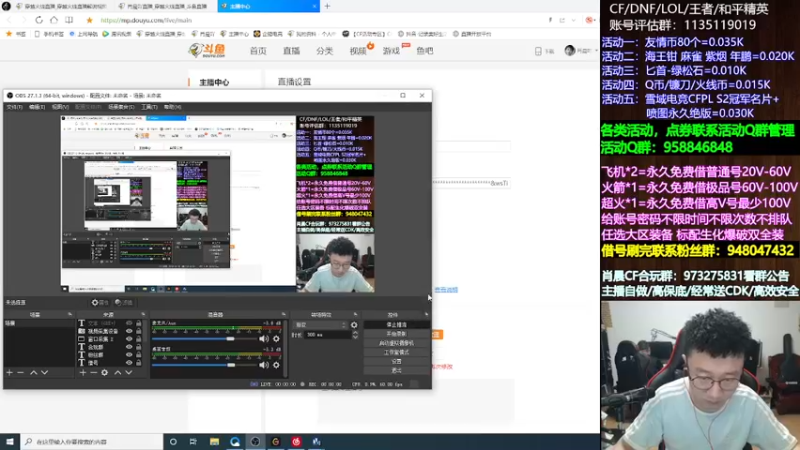This screenshot has height=450, width=800.
Task: Start the virtual camera in OBS
Action: [x=396, y=343]
